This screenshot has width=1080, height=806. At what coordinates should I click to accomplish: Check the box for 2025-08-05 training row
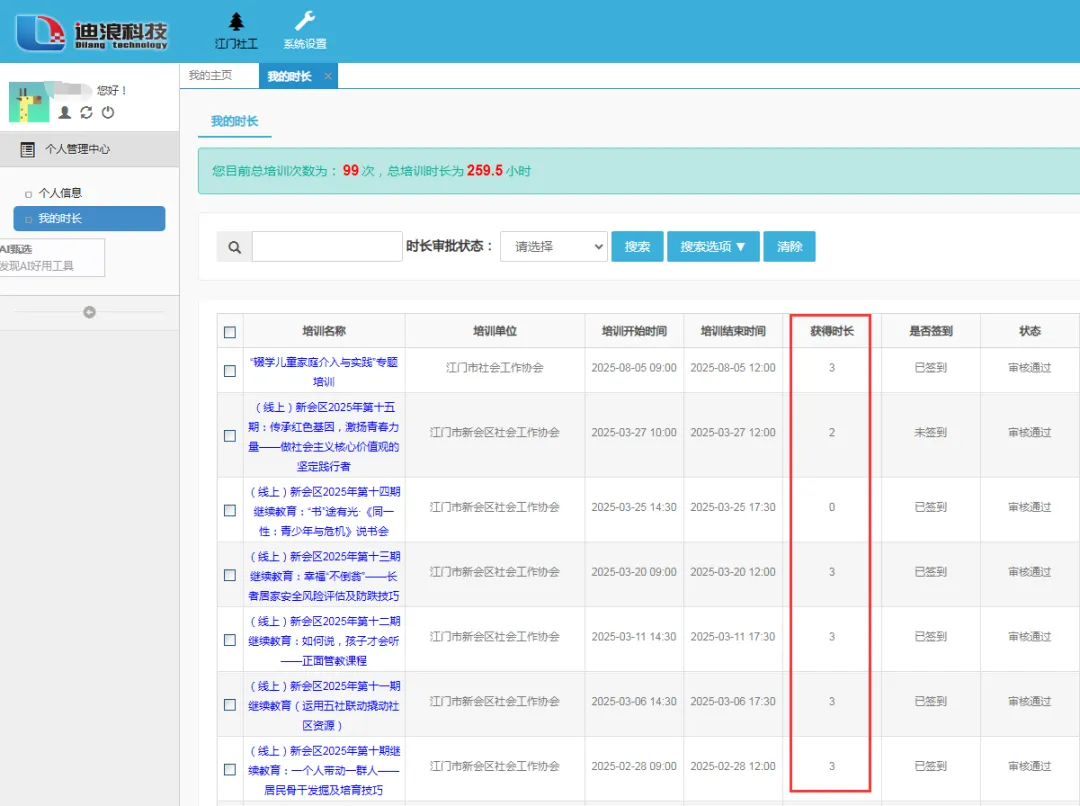coord(230,371)
